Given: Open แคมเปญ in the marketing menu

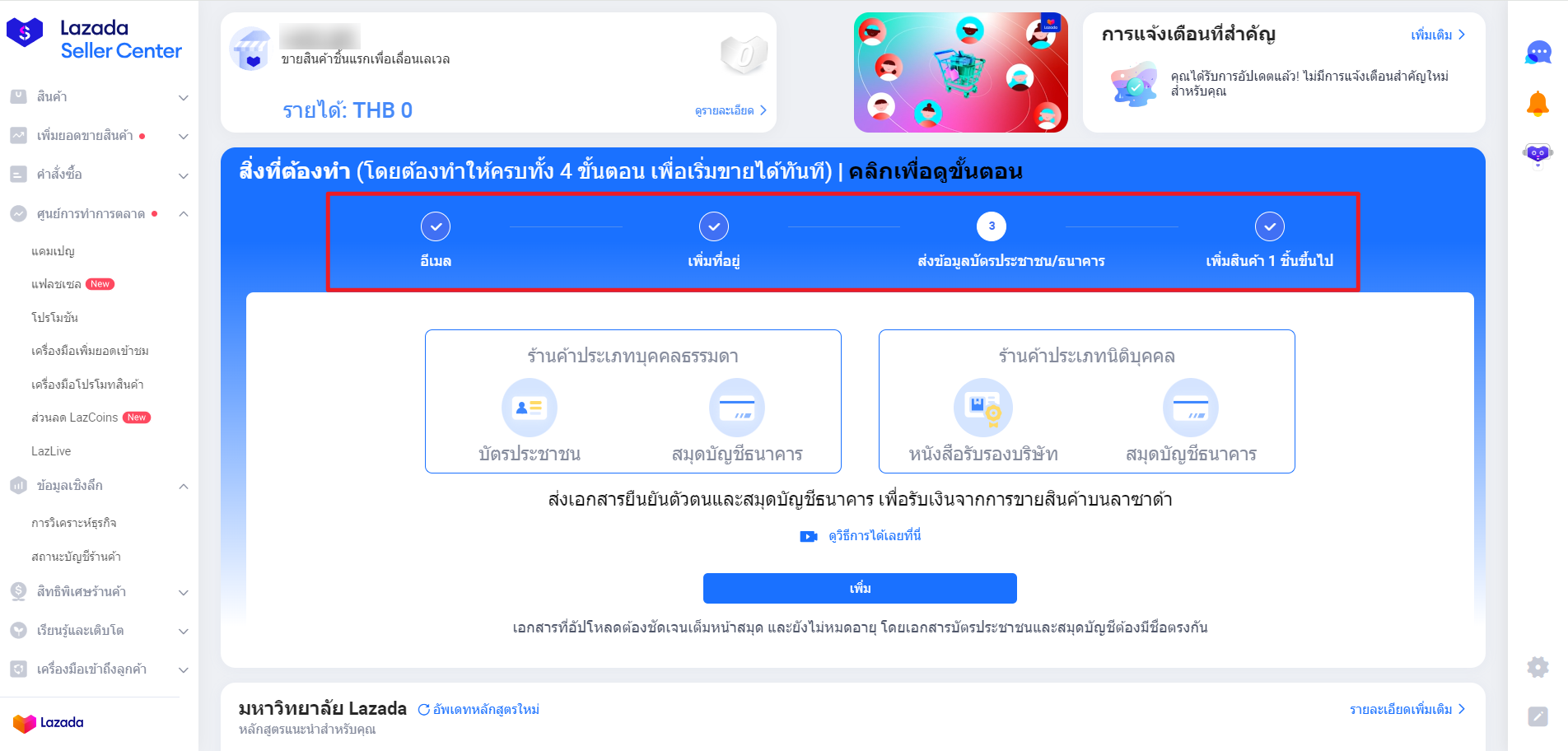Looking at the screenshot, I should point(54,251).
